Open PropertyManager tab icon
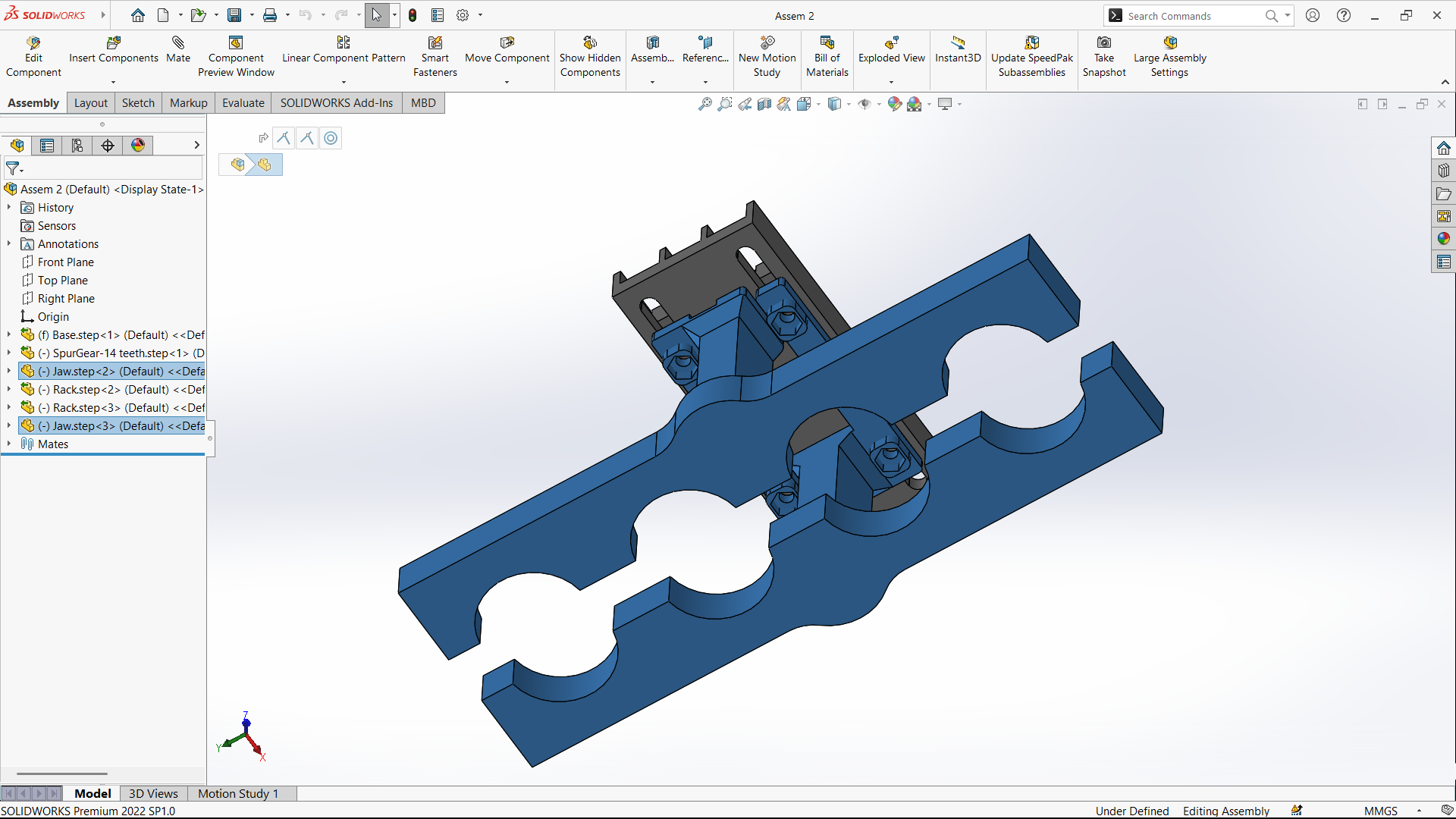Viewport: 1456px width, 819px height. 47,146
